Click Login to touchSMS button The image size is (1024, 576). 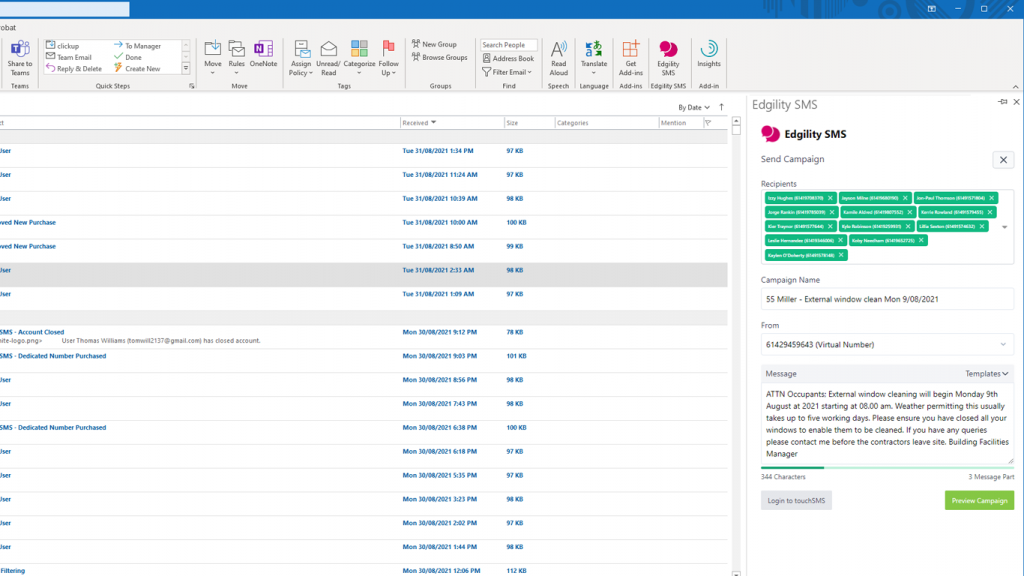796,501
